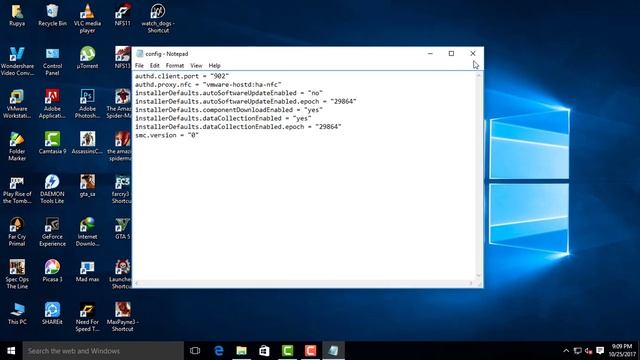Screen dimensions: 640x360
Task: Select the Picasa 3 desktop icon
Action: click(52, 271)
